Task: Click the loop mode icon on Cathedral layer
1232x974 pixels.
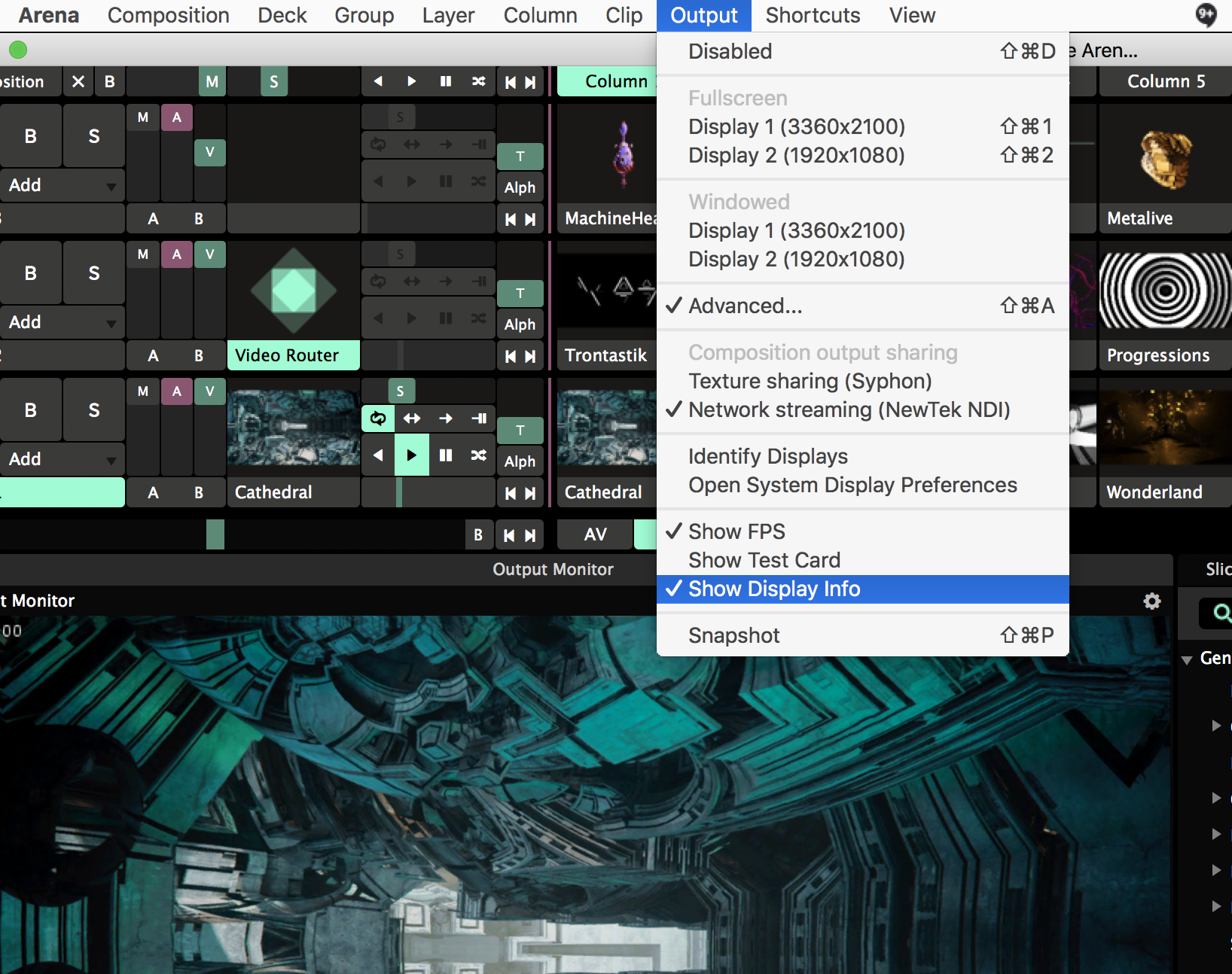Action: tap(378, 418)
